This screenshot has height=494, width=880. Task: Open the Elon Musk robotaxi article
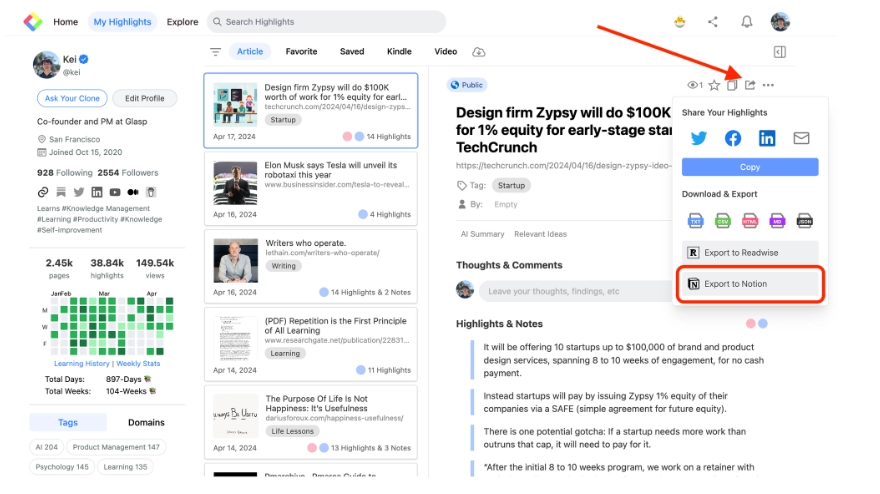tap(310, 189)
